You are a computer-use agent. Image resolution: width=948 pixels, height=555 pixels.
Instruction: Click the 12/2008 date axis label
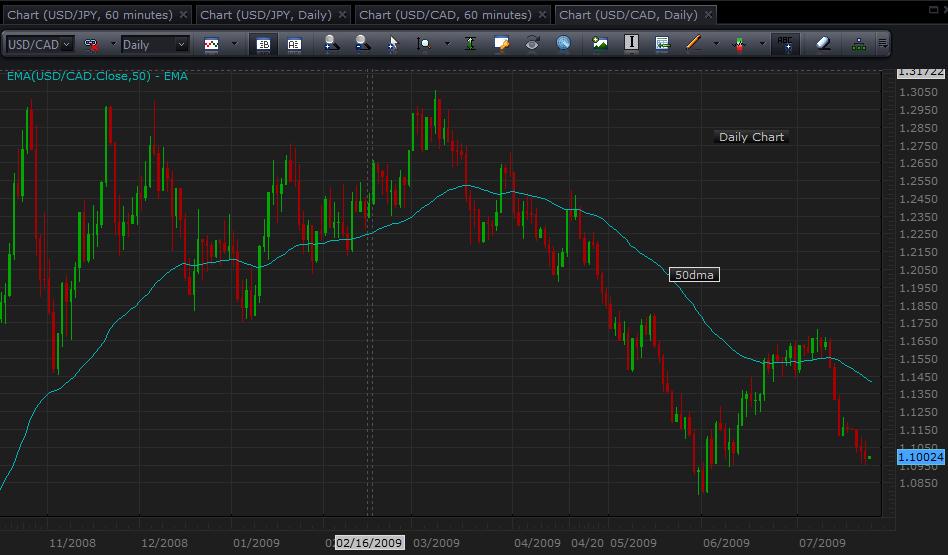(x=164, y=543)
